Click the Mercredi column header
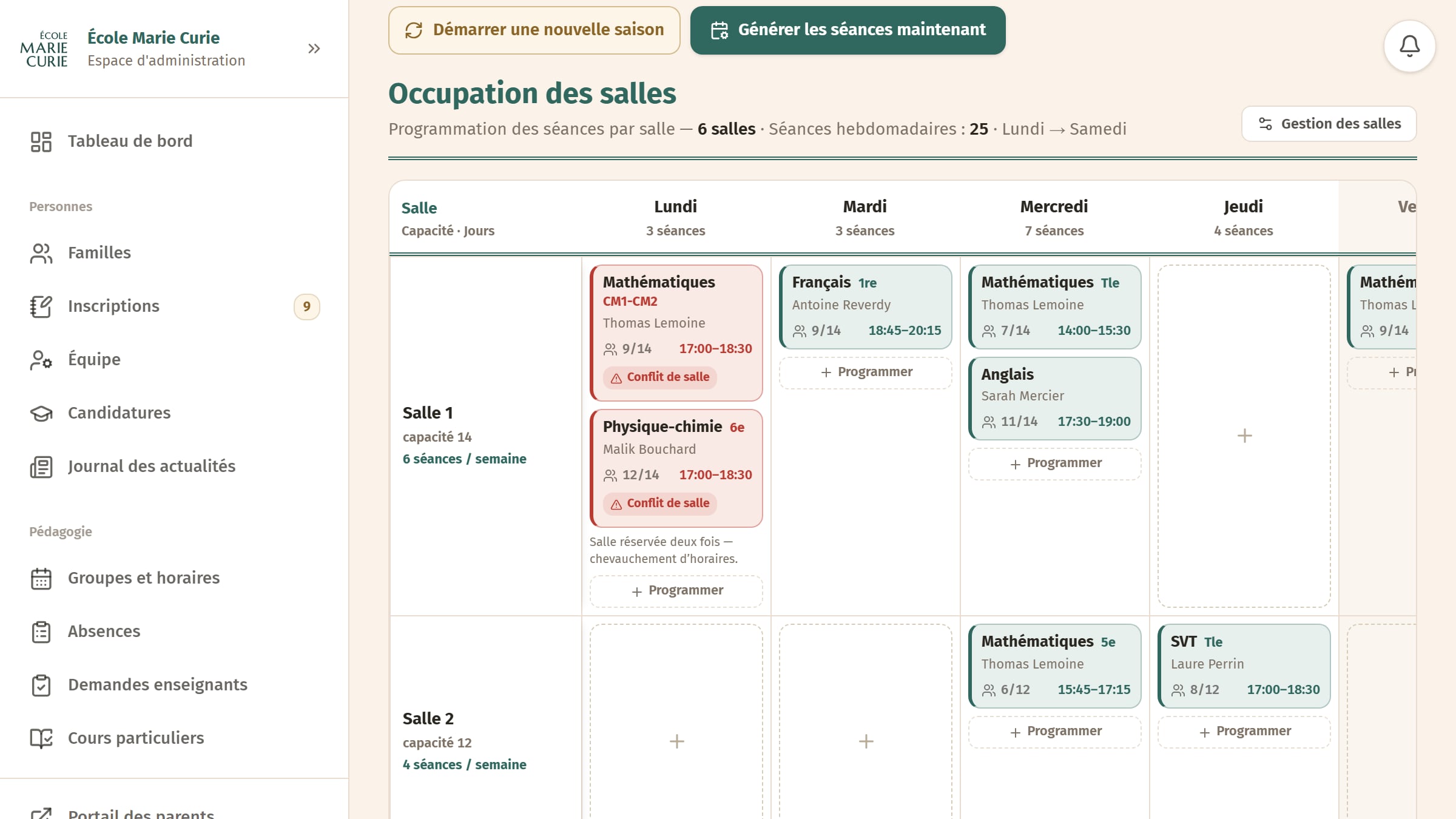 [1054, 218]
